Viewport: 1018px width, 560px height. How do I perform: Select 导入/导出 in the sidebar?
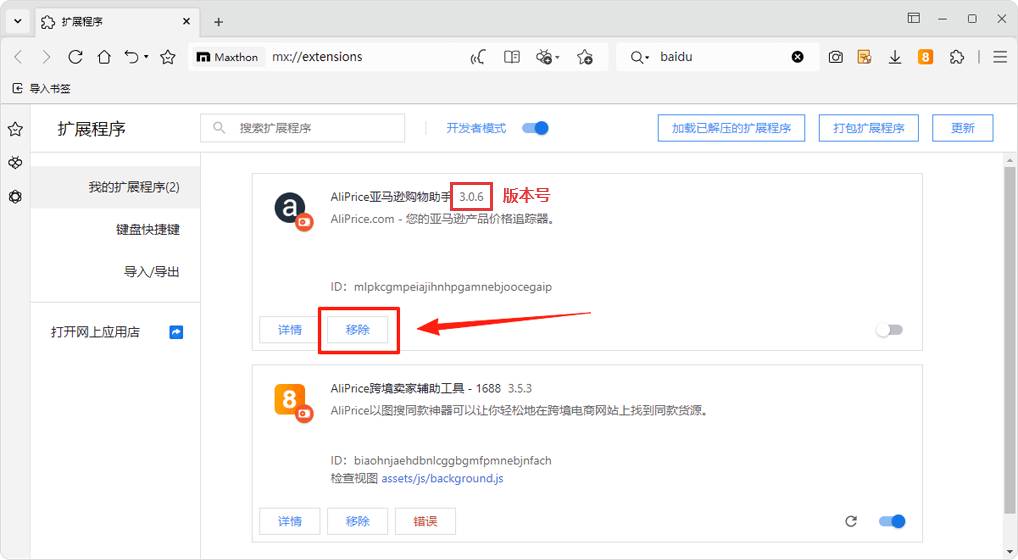coord(151,272)
